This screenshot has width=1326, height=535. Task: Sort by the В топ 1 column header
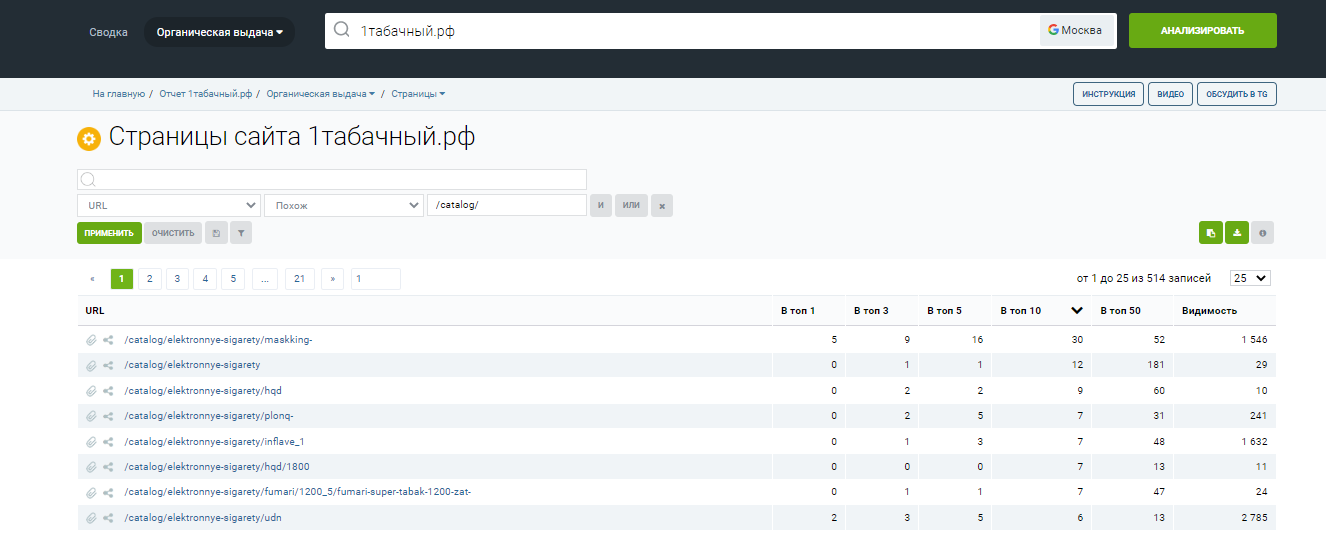point(798,311)
